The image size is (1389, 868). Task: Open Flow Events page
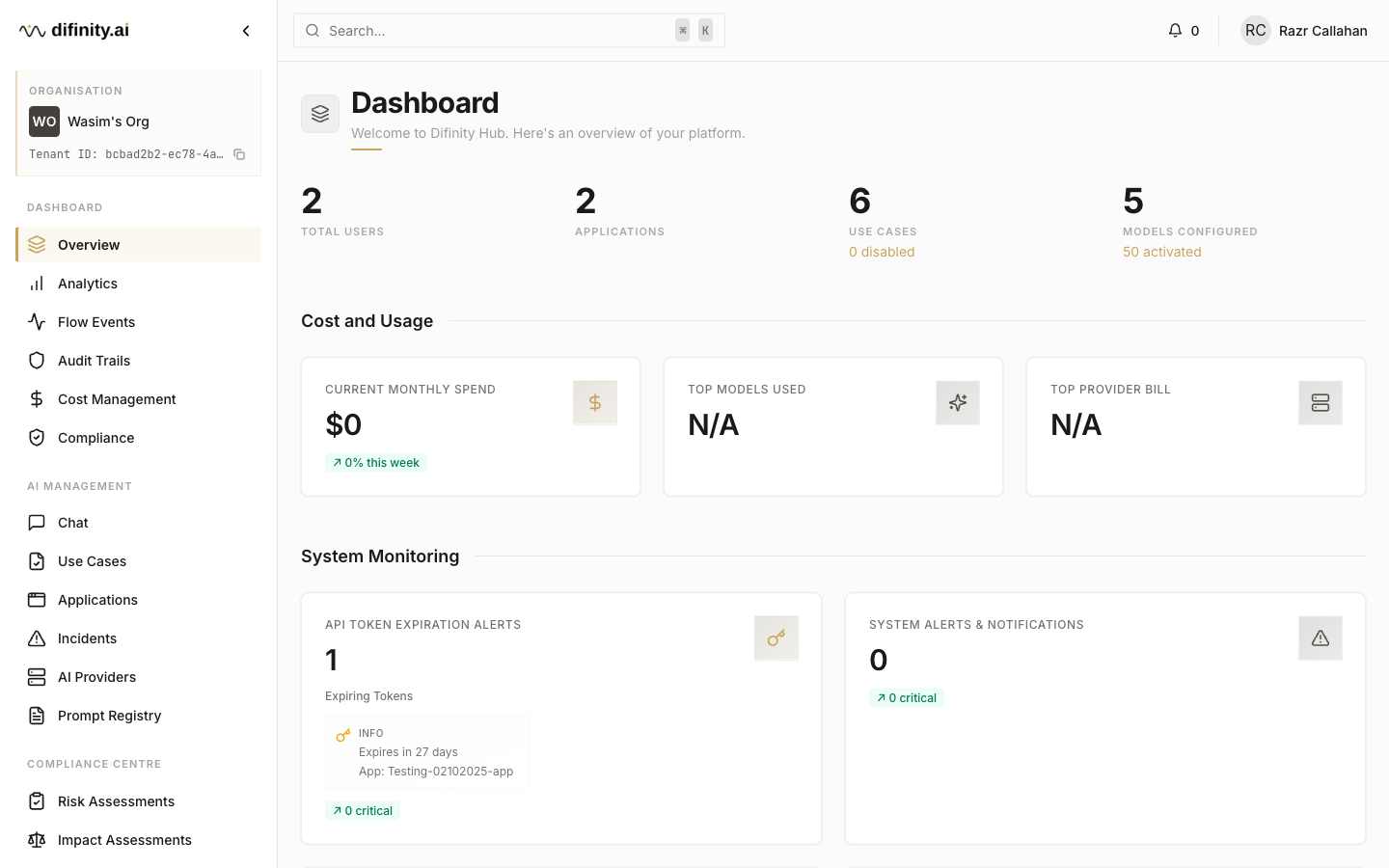click(x=139, y=322)
